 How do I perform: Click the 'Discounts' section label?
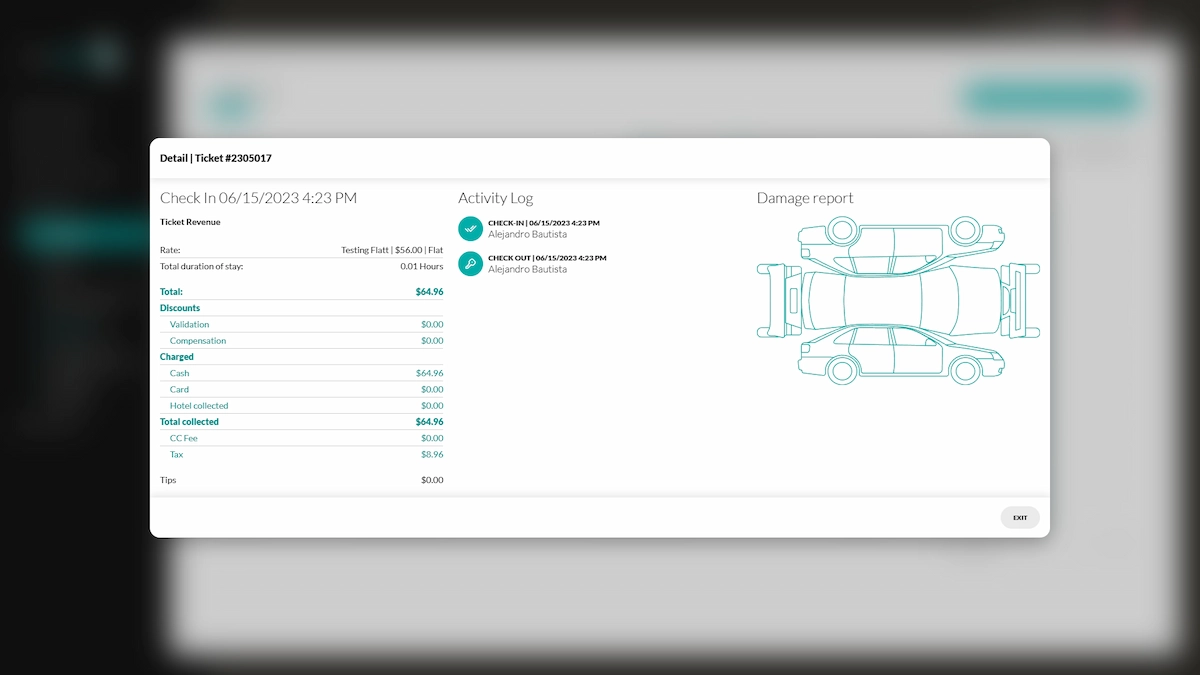point(180,308)
